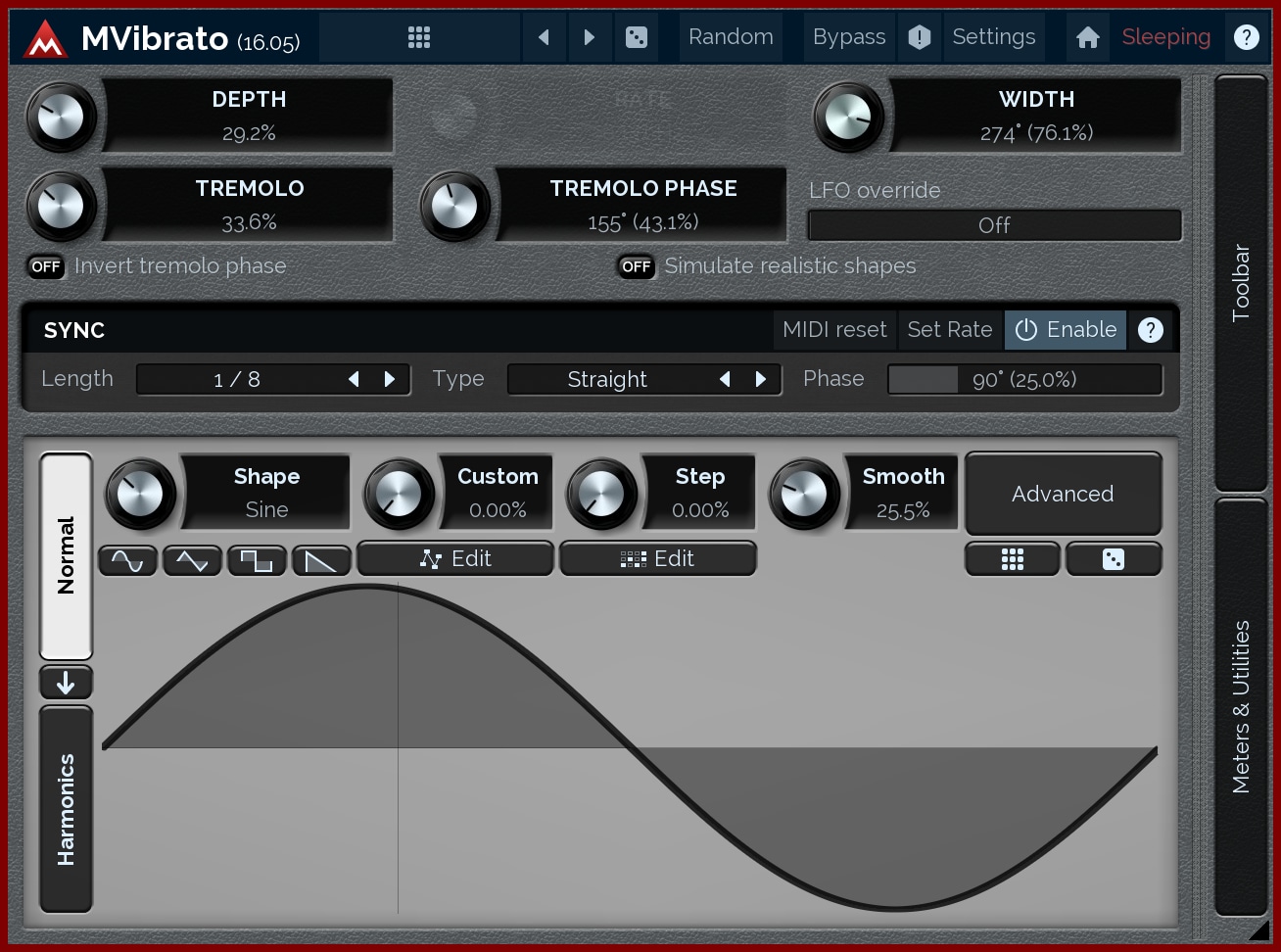
Task: Click the hexagon warning icon beside Bypass
Action: (919, 37)
